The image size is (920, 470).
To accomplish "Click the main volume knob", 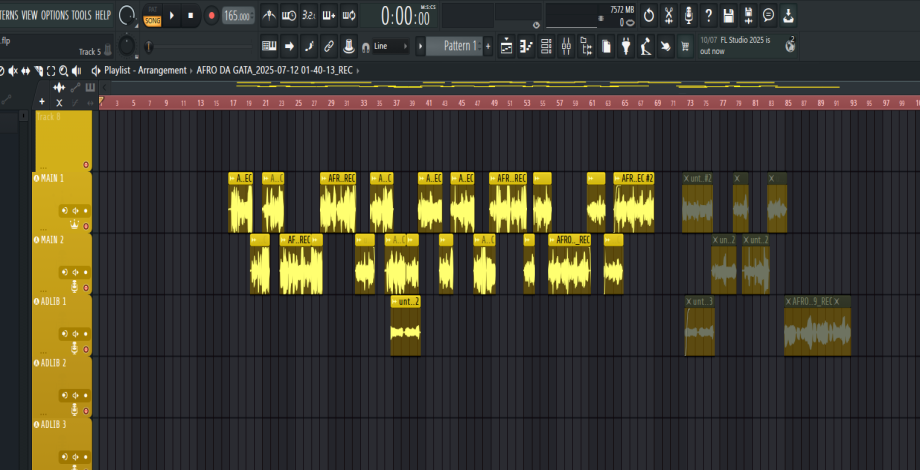I will (127, 15).
